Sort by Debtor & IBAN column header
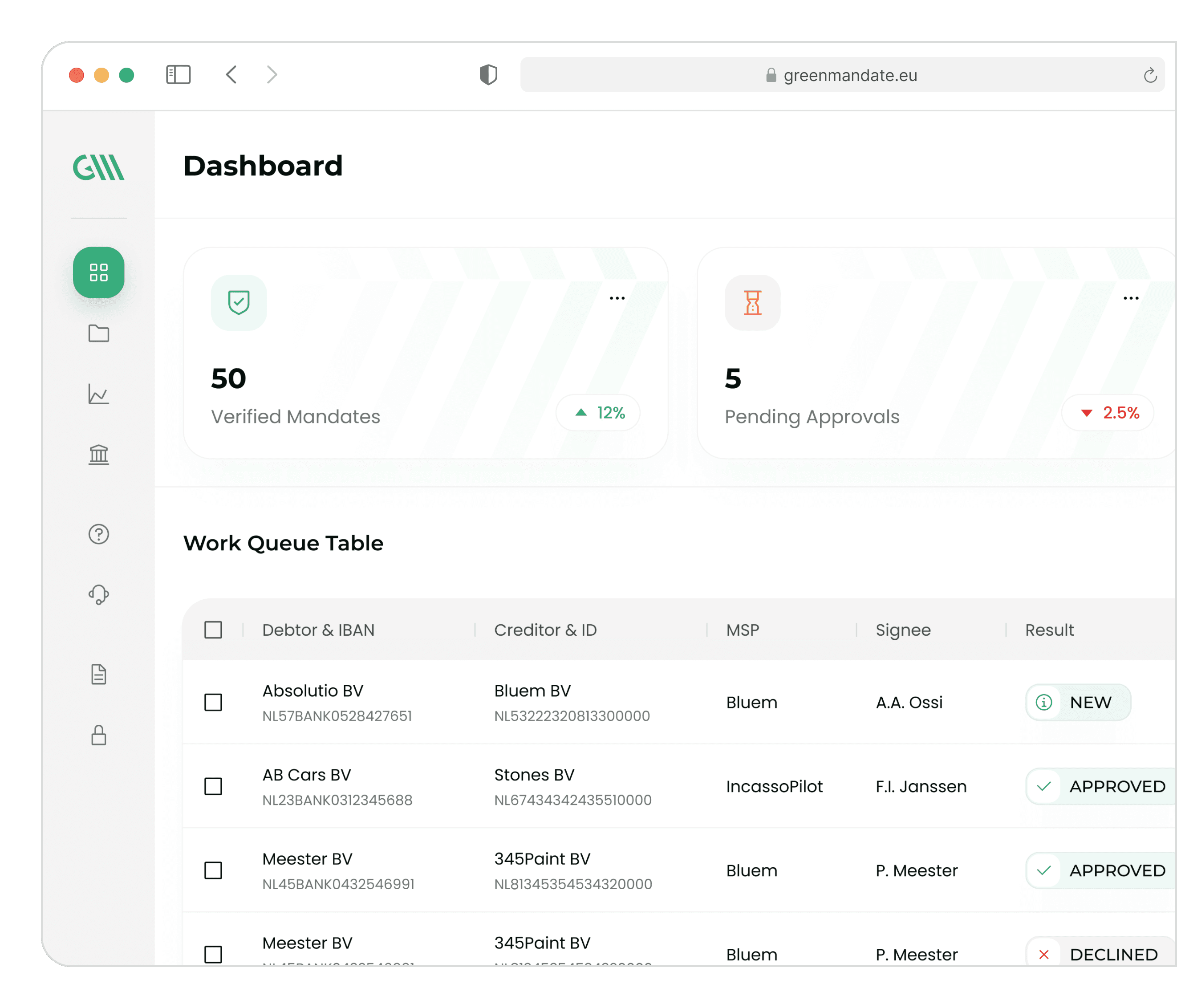This screenshot has width=1177, height=1008. pyautogui.click(x=318, y=630)
